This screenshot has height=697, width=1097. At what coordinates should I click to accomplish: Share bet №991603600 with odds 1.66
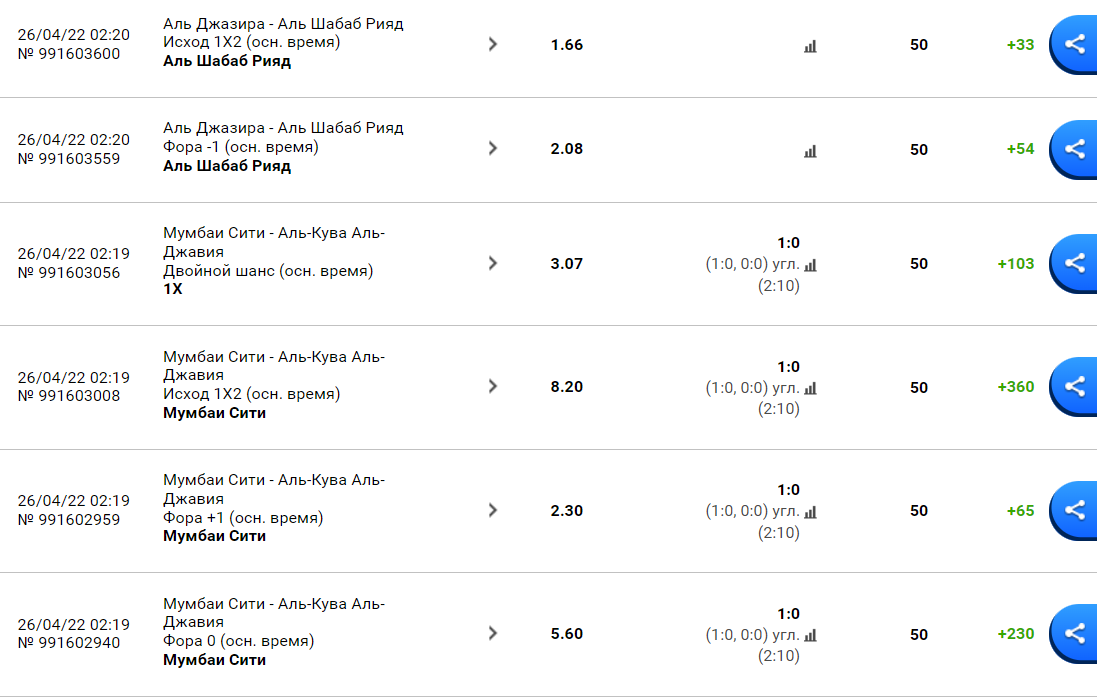1075,44
